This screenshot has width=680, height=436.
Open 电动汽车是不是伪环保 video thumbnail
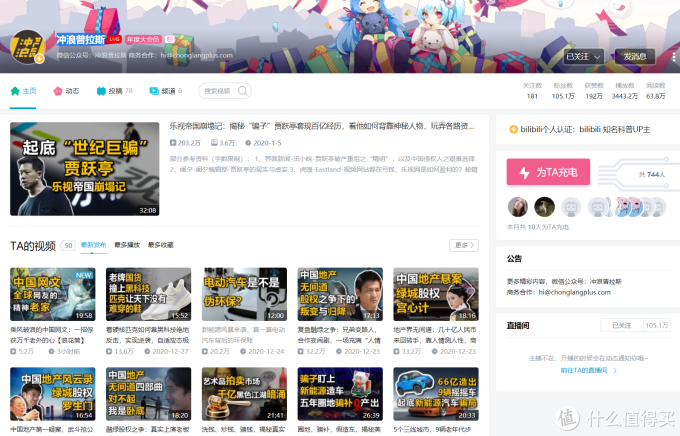coord(244,294)
